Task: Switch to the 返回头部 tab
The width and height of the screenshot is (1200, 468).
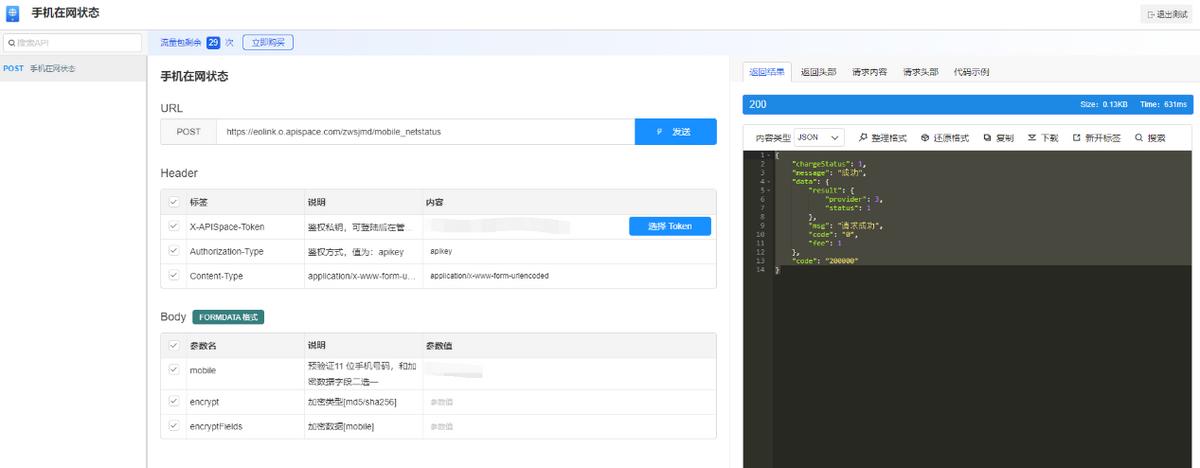Action: (818, 72)
